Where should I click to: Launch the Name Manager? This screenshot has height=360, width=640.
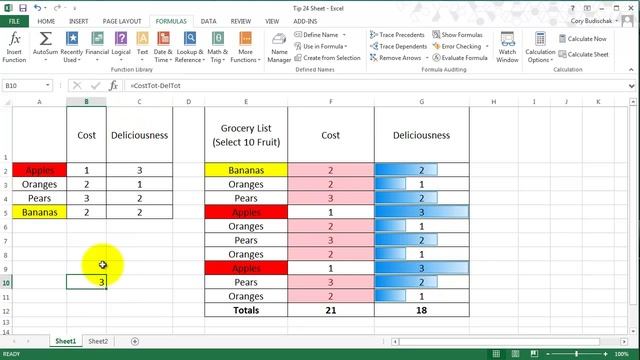(x=279, y=47)
